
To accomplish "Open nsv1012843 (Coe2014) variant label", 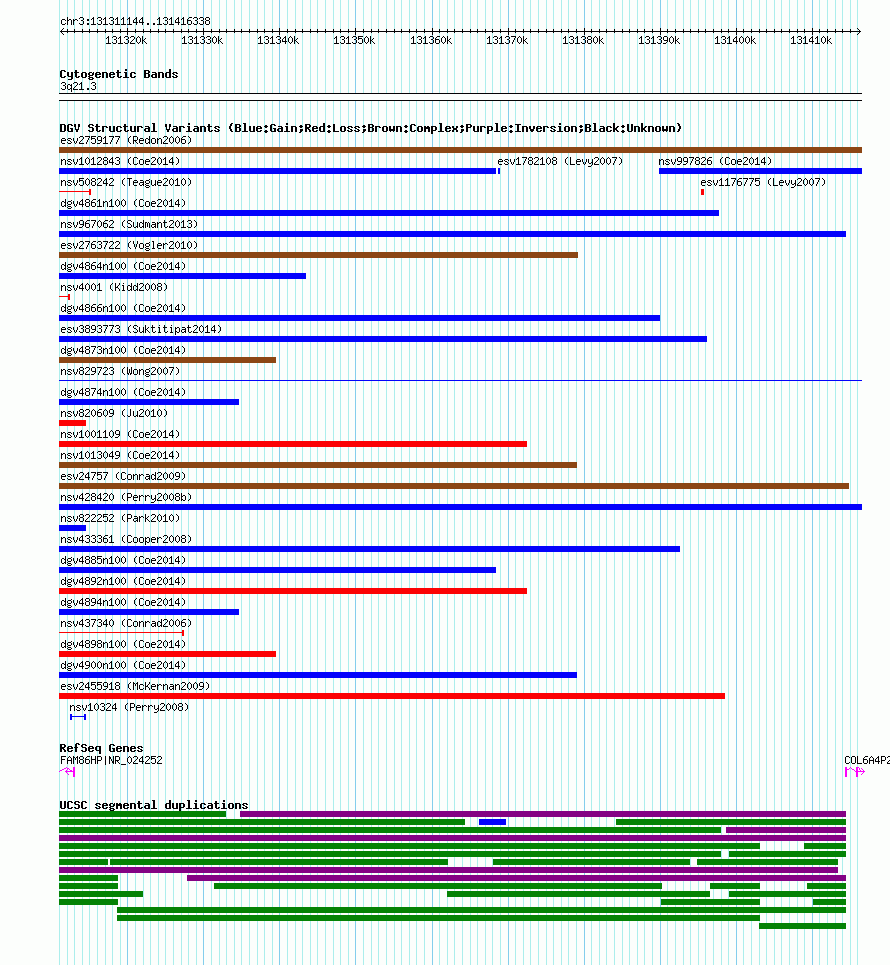I will click(x=120, y=161).
